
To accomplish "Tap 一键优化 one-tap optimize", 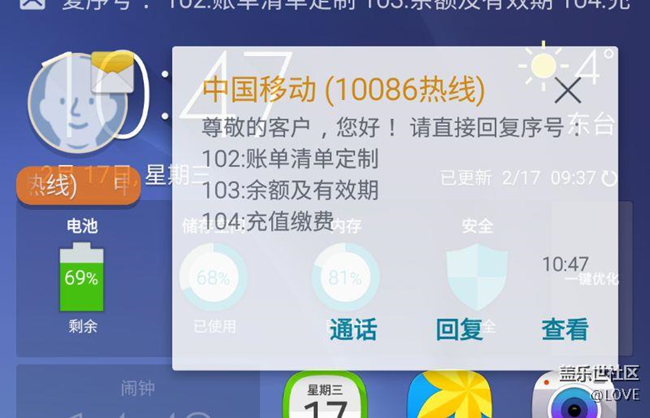I will click(x=592, y=279).
